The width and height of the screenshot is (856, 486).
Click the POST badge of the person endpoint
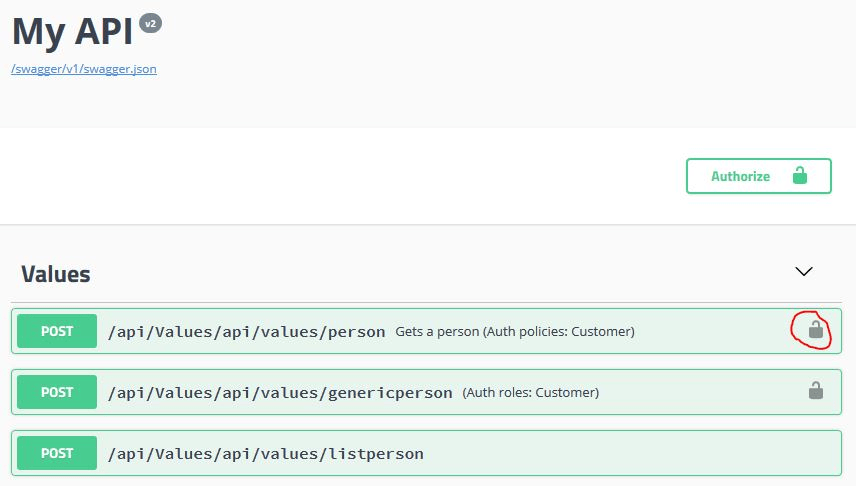57,331
